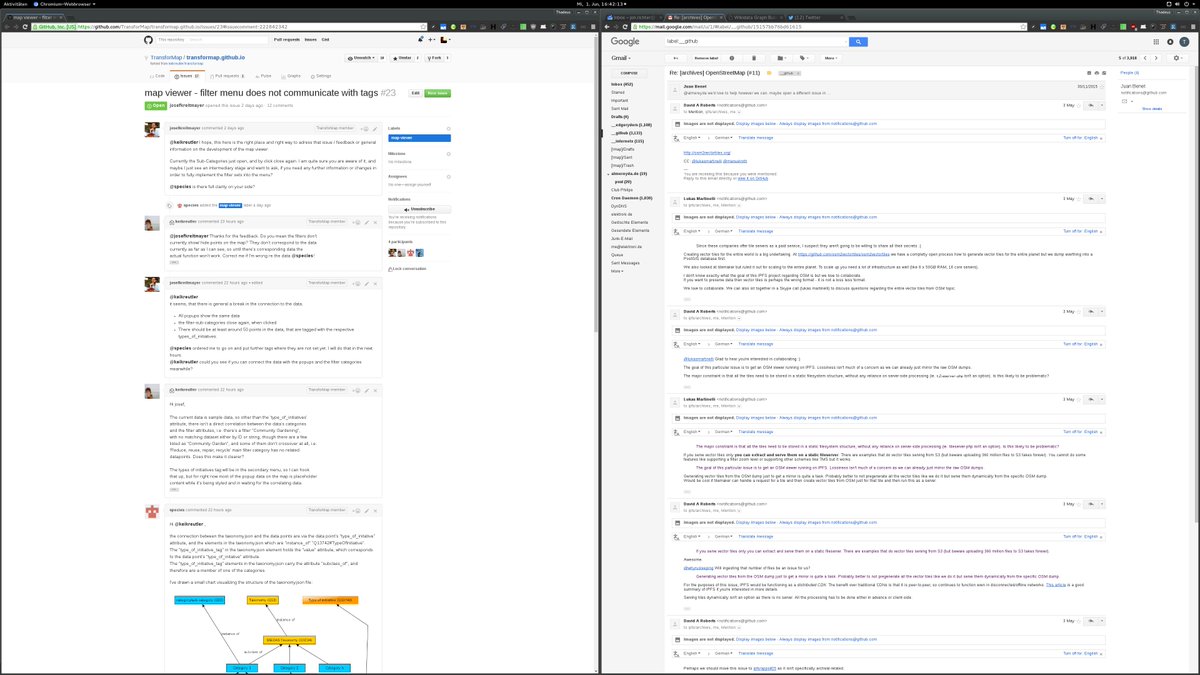Bookmark the GitHub page with the star icon
The image size is (1200, 675).
coord(423,26)
